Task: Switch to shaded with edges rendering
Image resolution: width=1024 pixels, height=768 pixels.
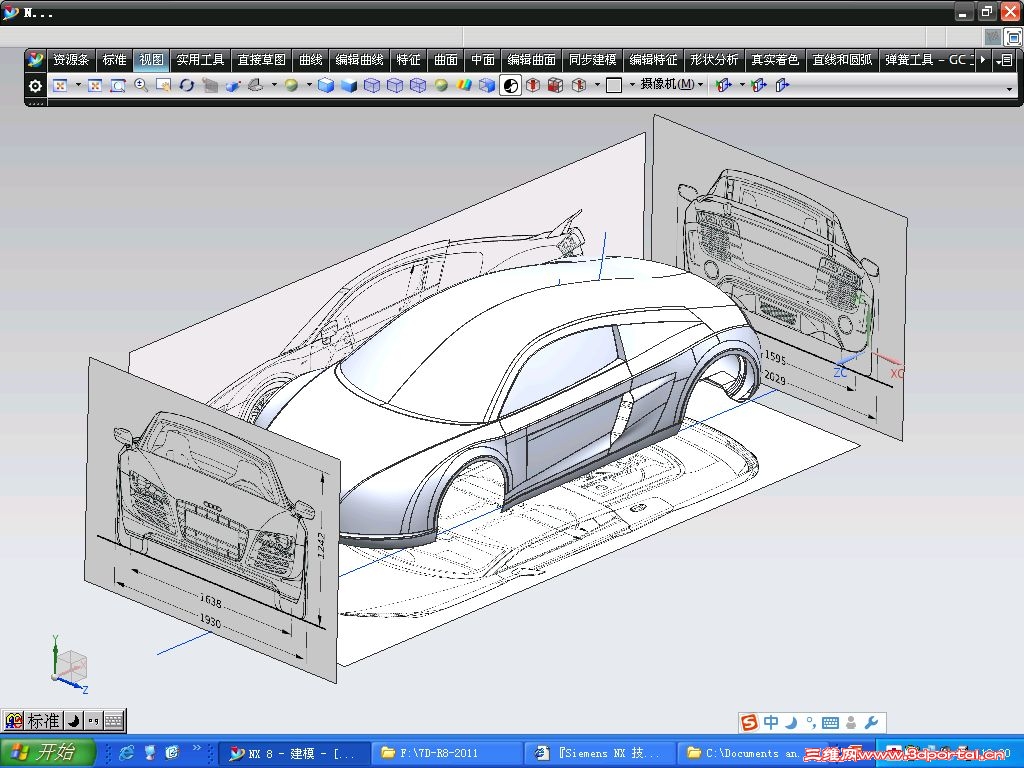Action: [326, 86]
